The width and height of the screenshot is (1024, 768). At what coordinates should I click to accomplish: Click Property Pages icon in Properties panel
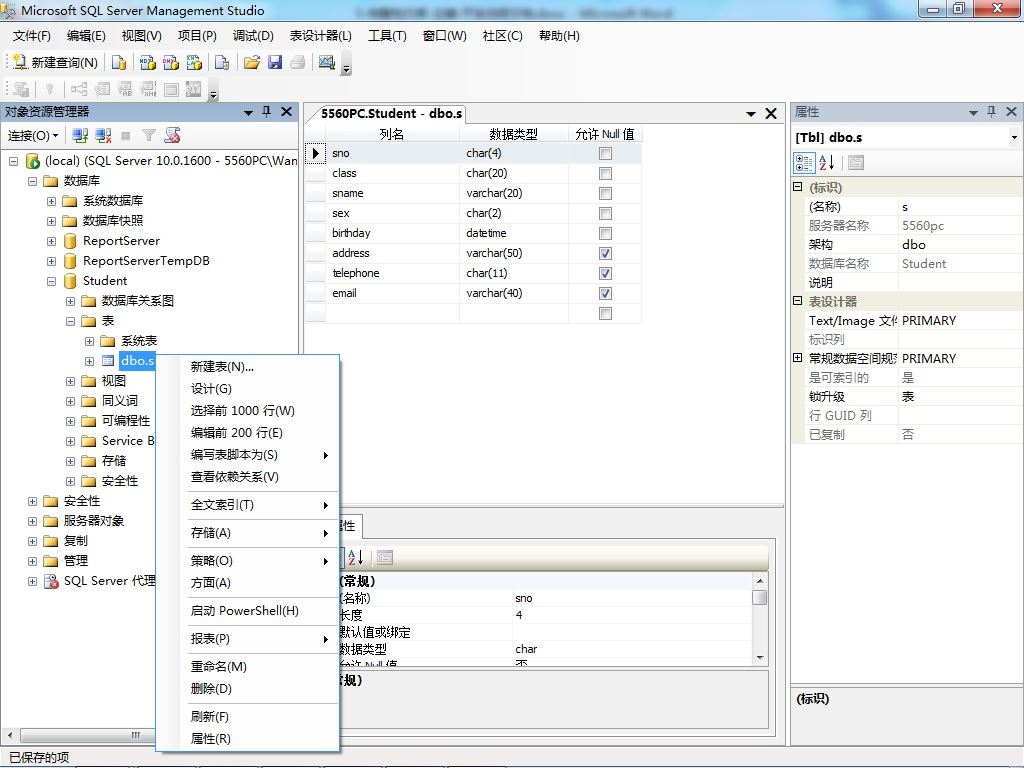856,163
